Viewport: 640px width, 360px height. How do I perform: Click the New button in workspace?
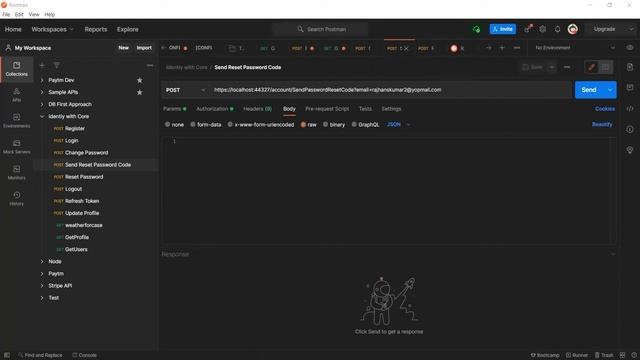123,48
